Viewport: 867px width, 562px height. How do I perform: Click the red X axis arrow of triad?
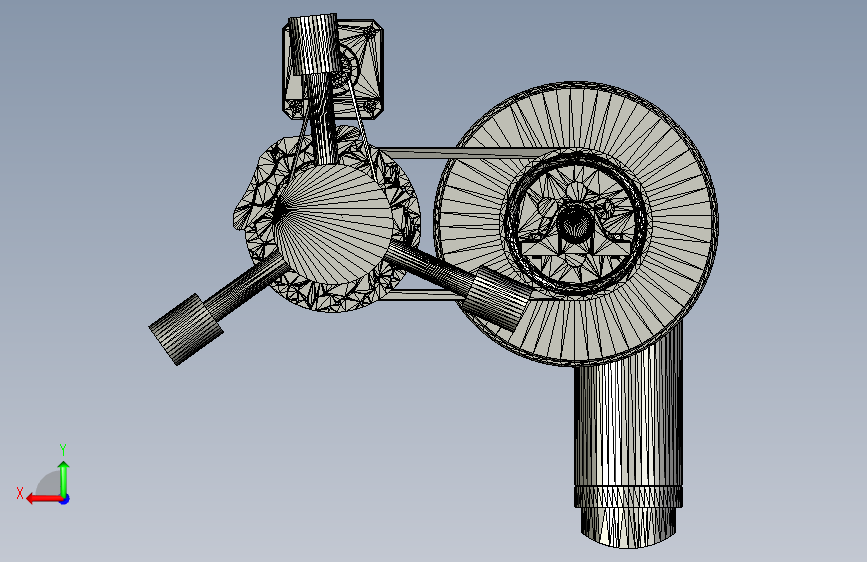point(44,499)
